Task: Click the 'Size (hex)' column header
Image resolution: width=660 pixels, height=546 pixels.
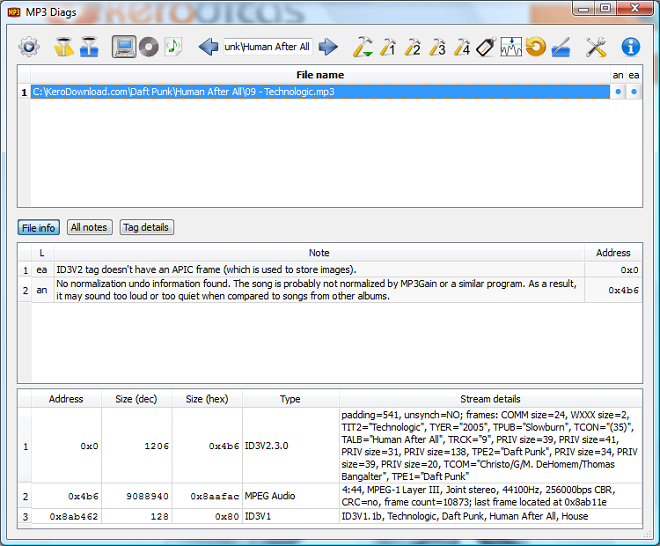Action: [x=207, y=399]
